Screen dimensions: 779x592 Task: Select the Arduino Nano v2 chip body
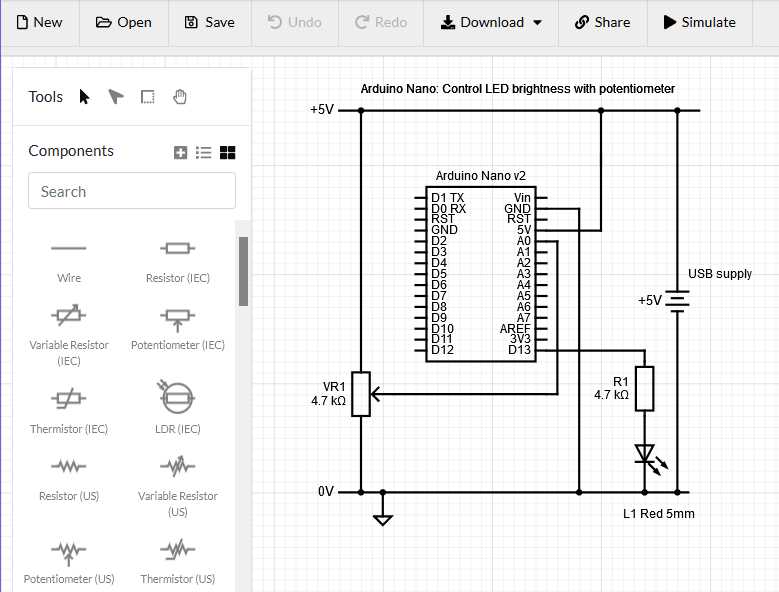pos(481,274)
